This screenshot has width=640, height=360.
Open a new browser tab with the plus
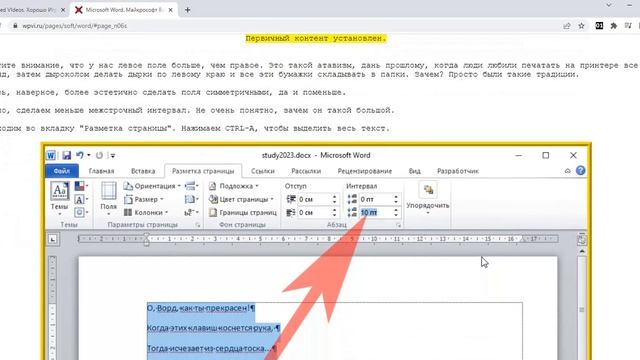click(x=187, y=10)
